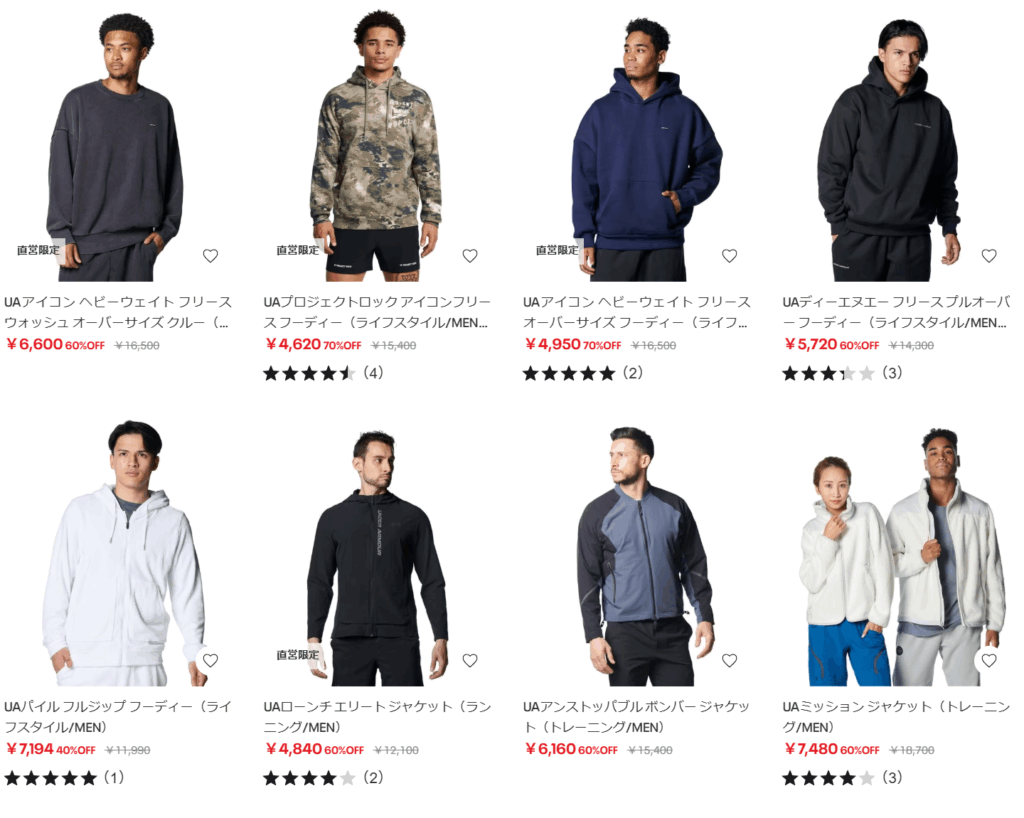1024x818 pixels.
Task: Add the navy oversized hoodie to favorites
Action: point(729,256)
